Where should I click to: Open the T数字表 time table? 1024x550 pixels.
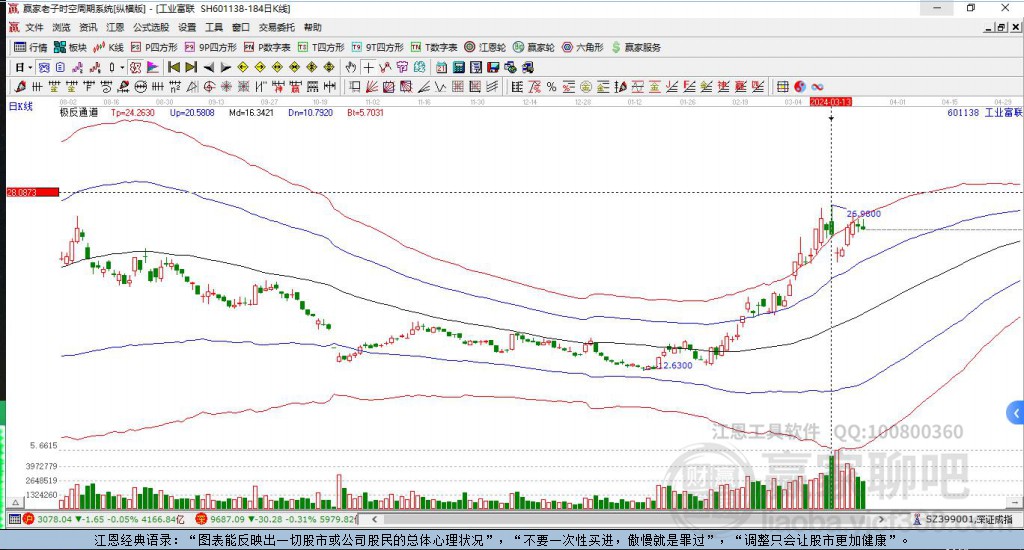[x=434, y=47]
